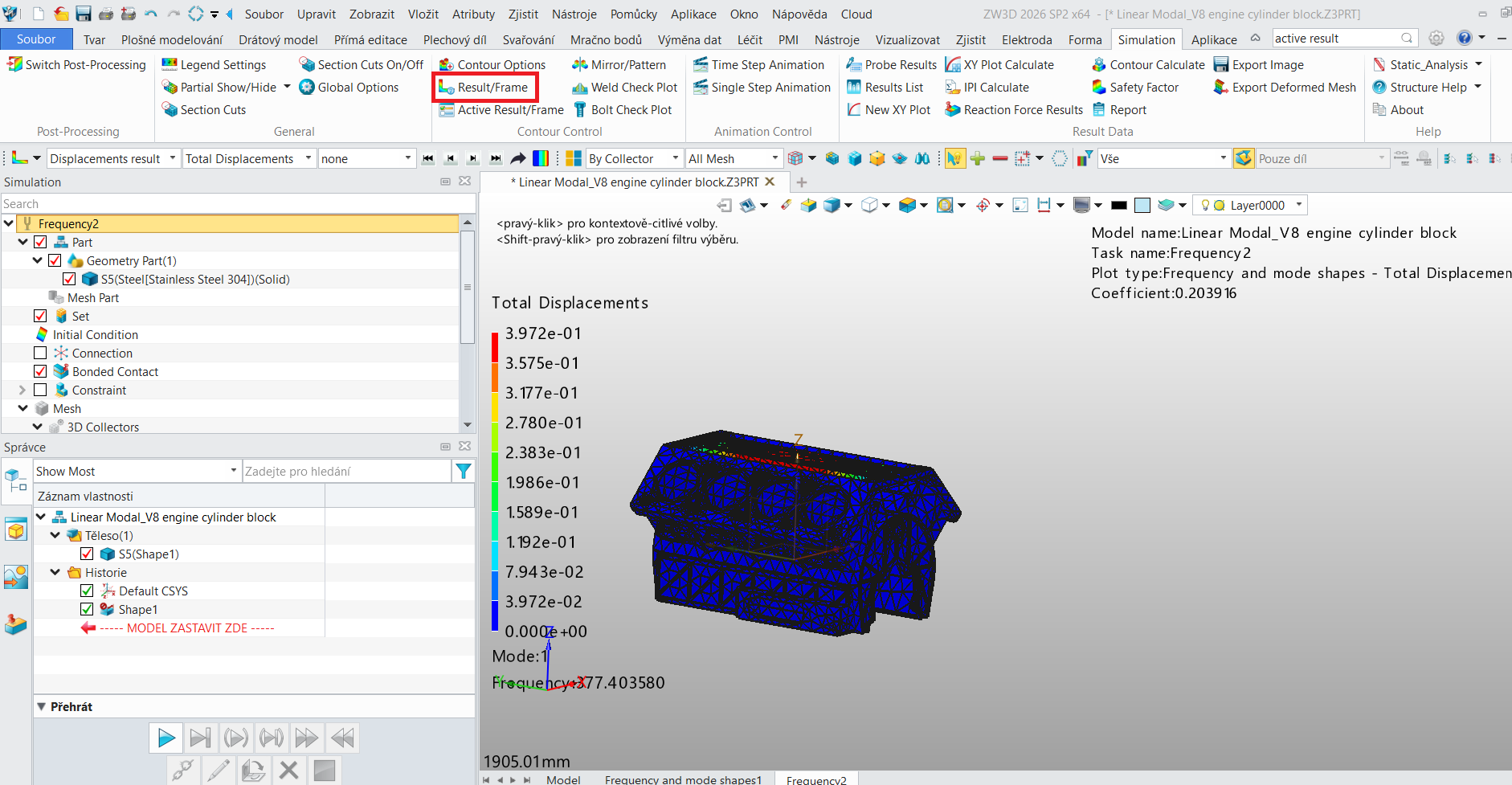
Task: Start Time Step Animation
Action: point(758,65)
